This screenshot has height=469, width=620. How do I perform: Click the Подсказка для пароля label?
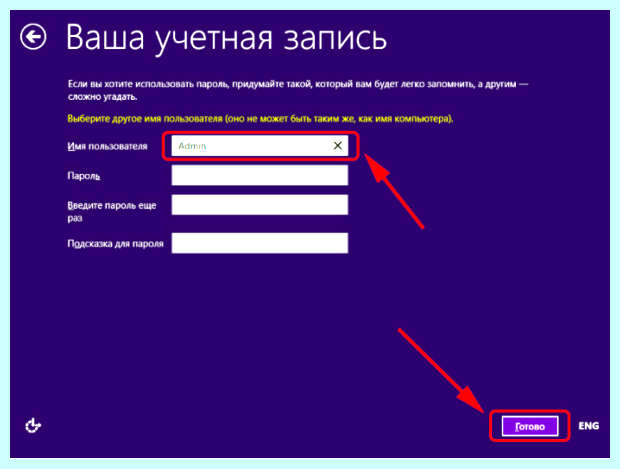(x=115, y=244)
